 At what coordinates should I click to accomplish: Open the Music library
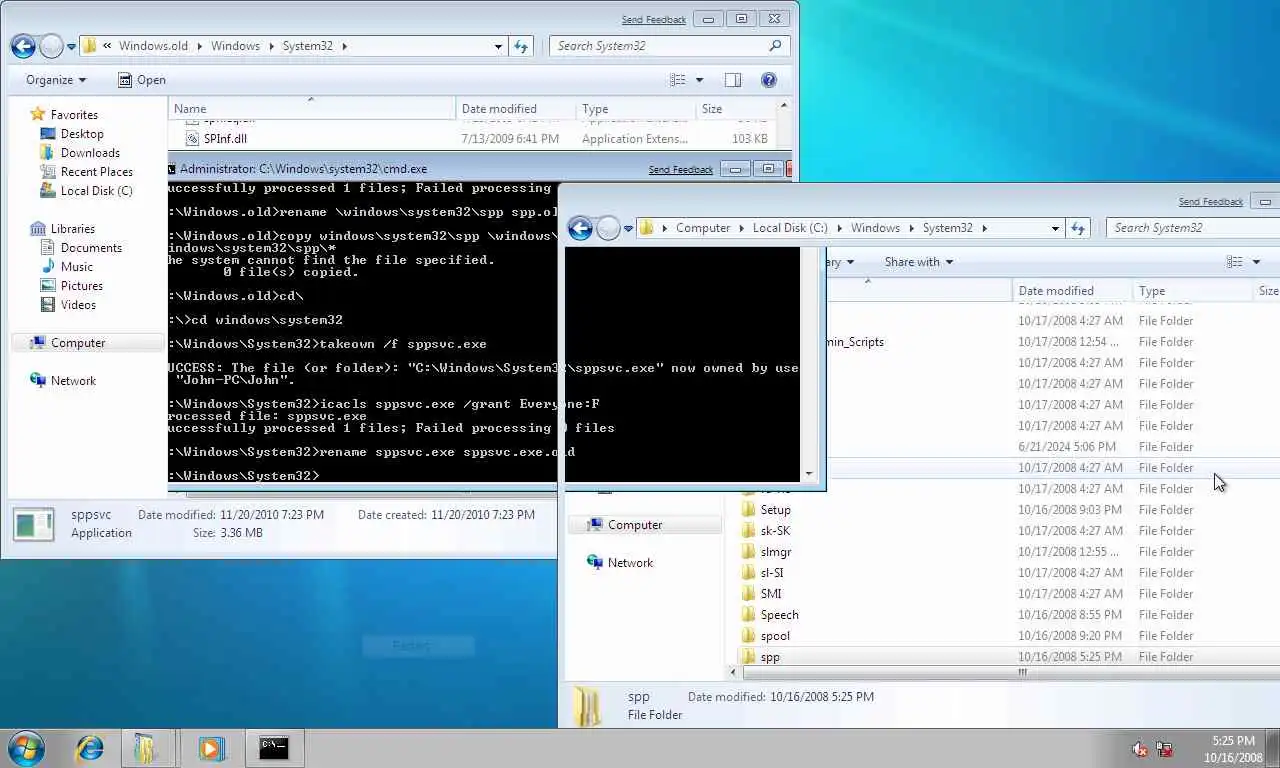(76, 267)
